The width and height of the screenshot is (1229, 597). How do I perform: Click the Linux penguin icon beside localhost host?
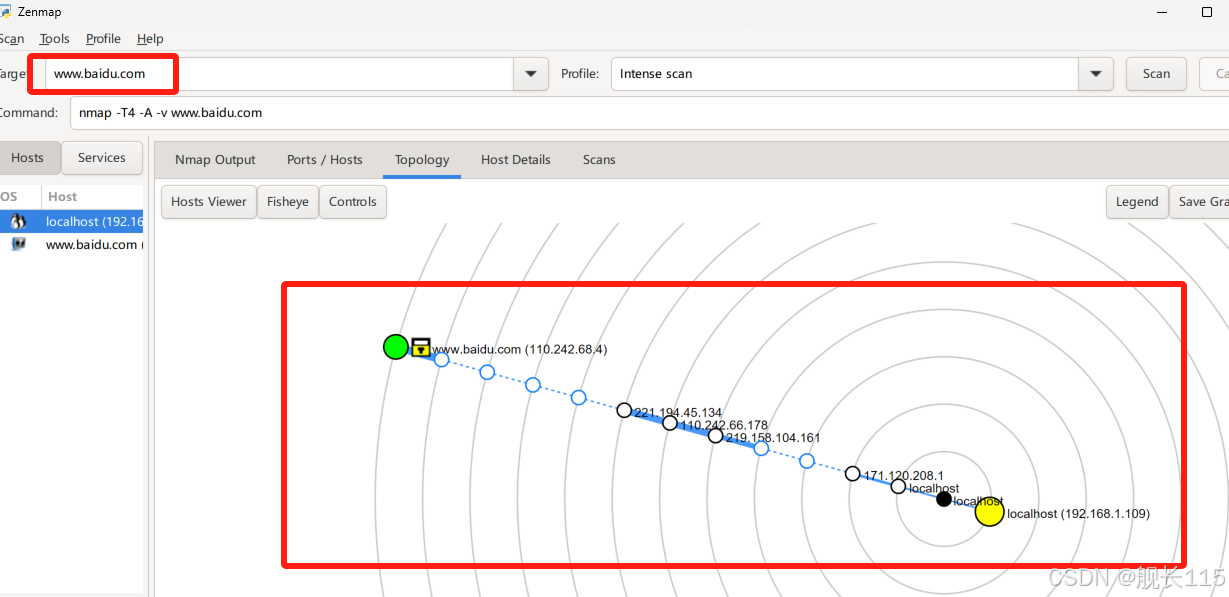(18, 222)
